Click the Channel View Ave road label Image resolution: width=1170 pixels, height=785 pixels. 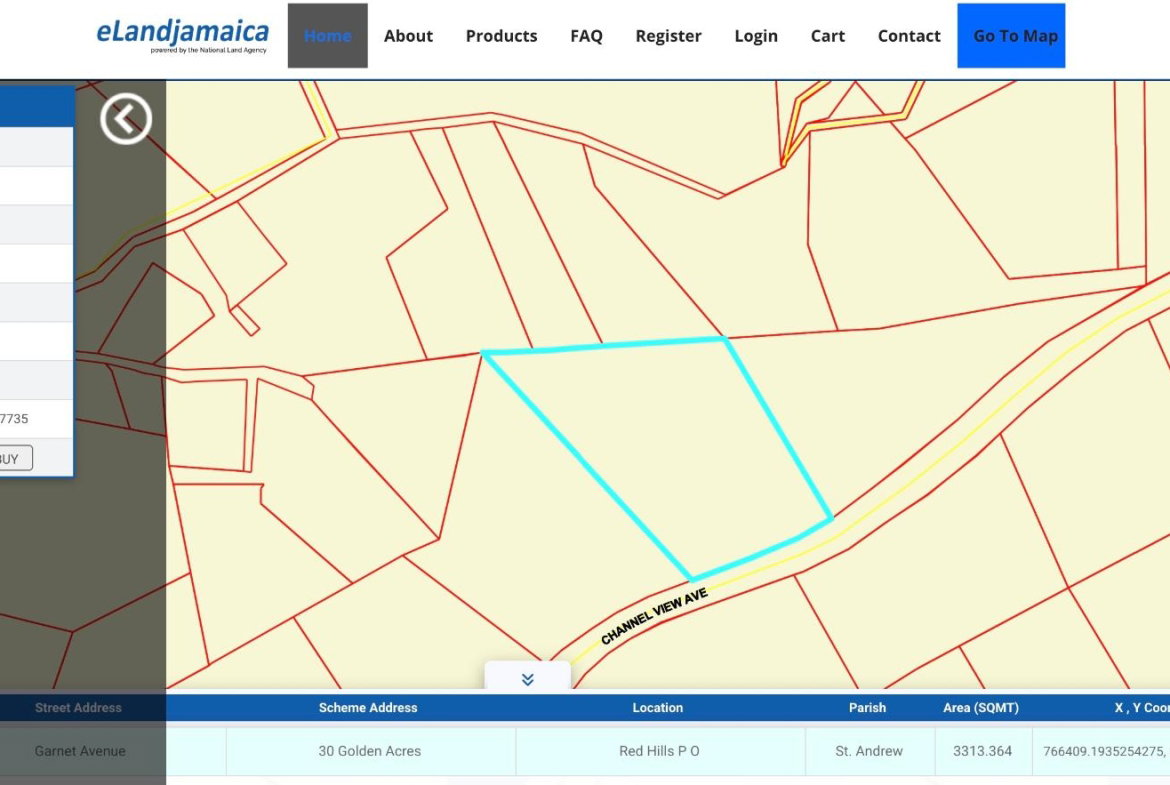pyautogui.click(x=654, y=616)
